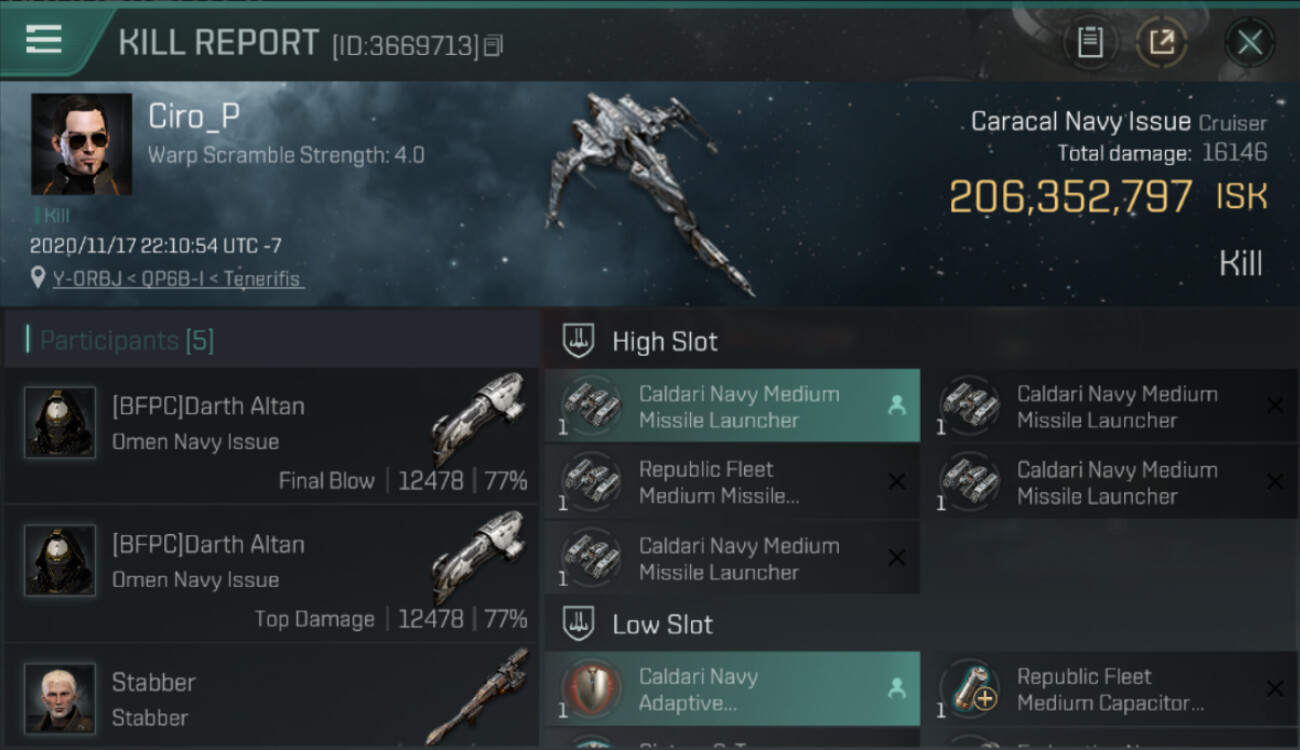
Task: View Ciro_P's character portrait
Action: point(81,144)
